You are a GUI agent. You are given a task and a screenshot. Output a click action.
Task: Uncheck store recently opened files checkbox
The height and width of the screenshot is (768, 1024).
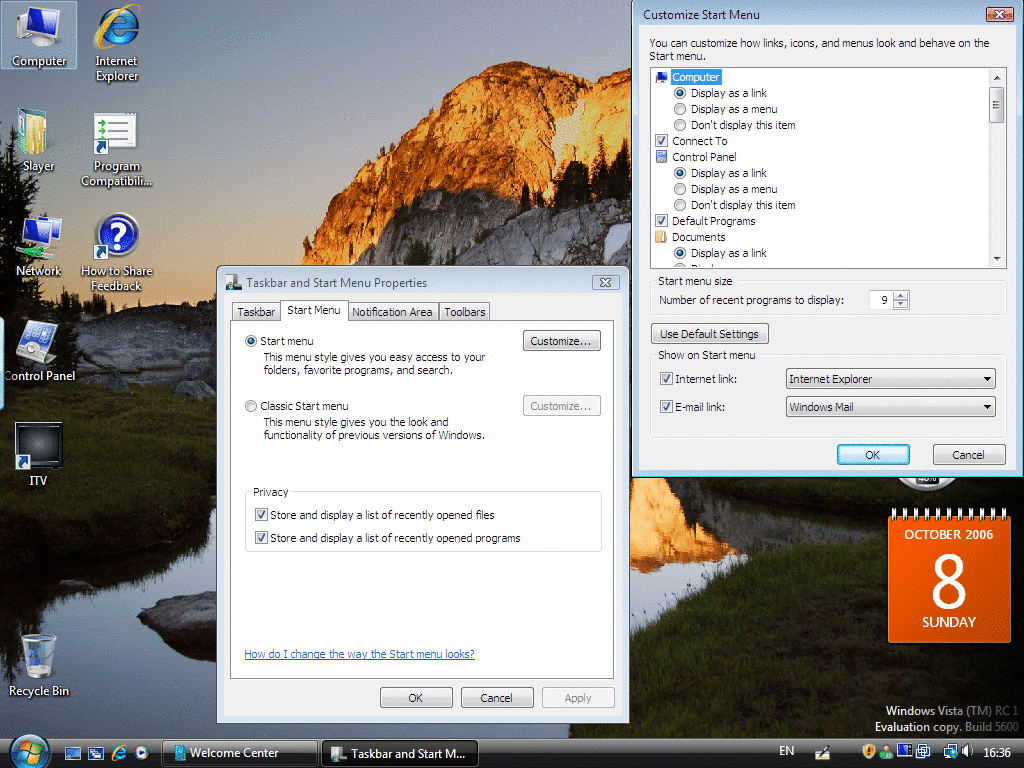(261, 515)
